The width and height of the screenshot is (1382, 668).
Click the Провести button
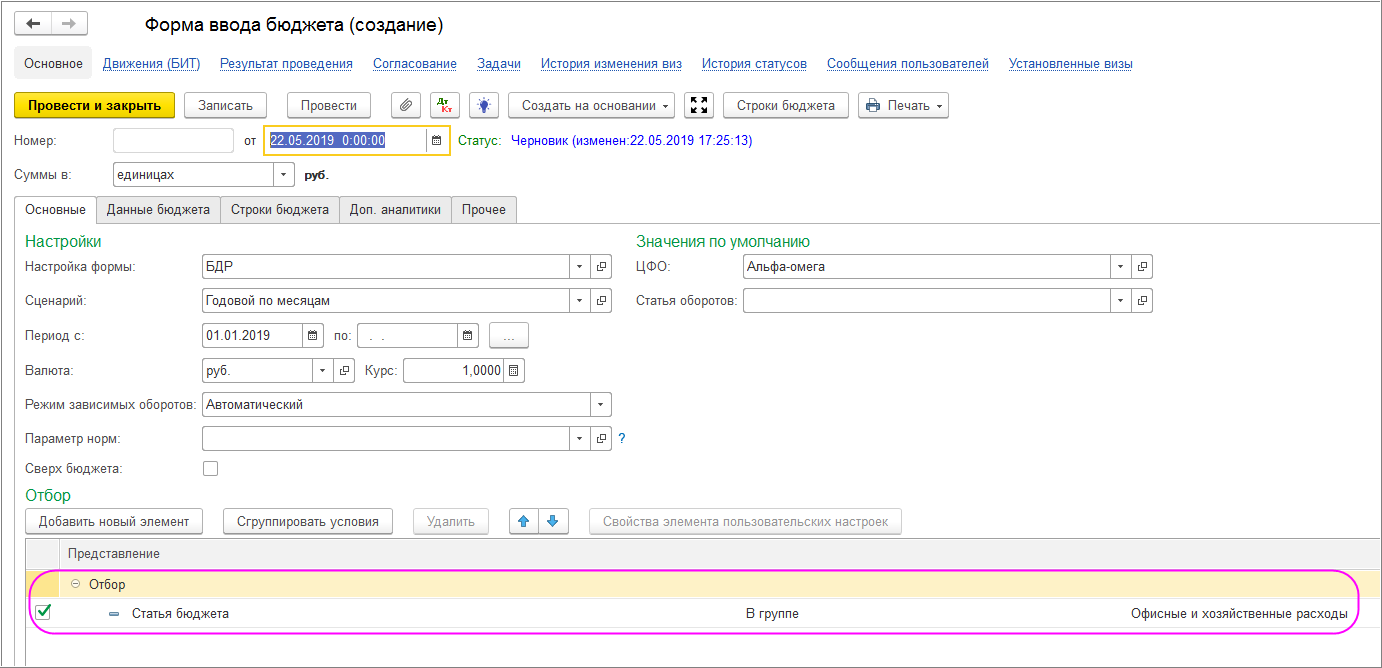tap(329, 105)
